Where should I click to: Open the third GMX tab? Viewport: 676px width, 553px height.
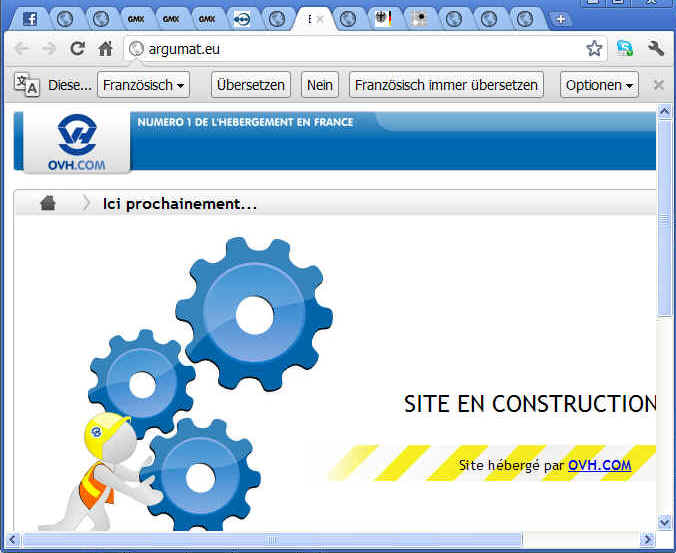207,19
